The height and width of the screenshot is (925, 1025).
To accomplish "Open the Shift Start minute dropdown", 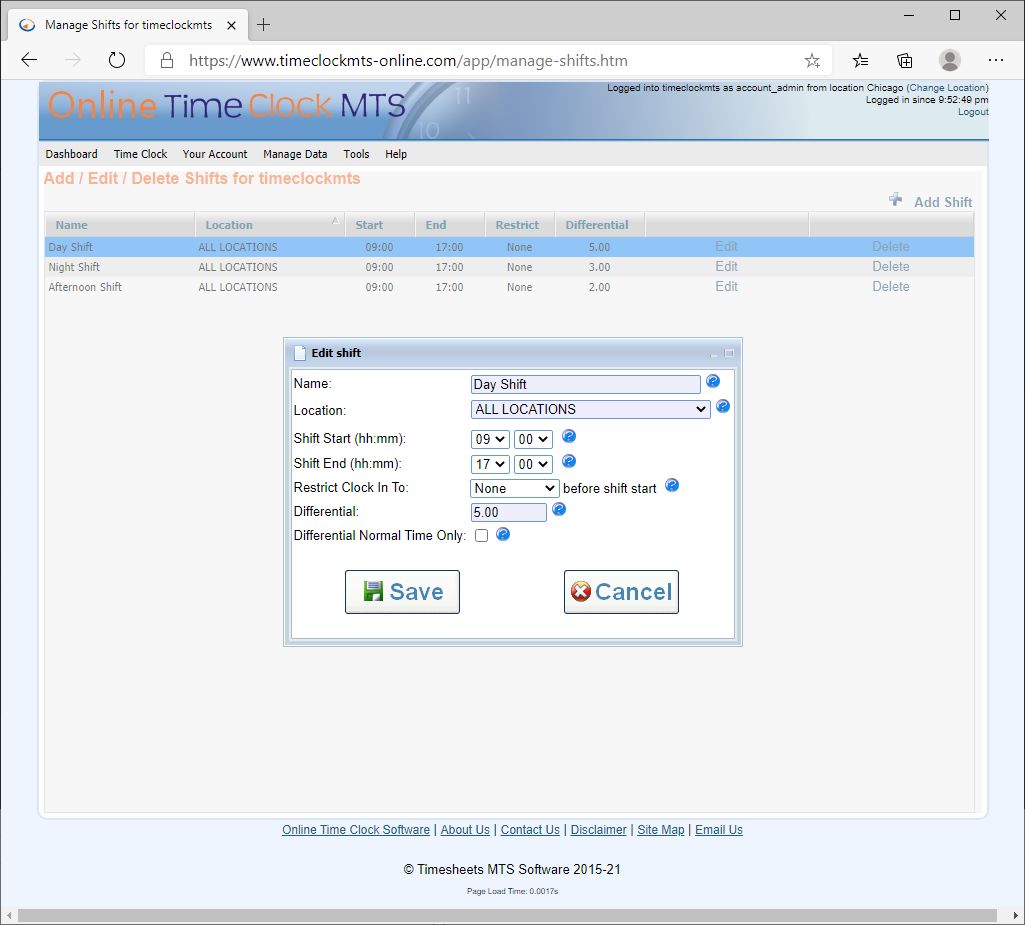I will pos(533,439).
